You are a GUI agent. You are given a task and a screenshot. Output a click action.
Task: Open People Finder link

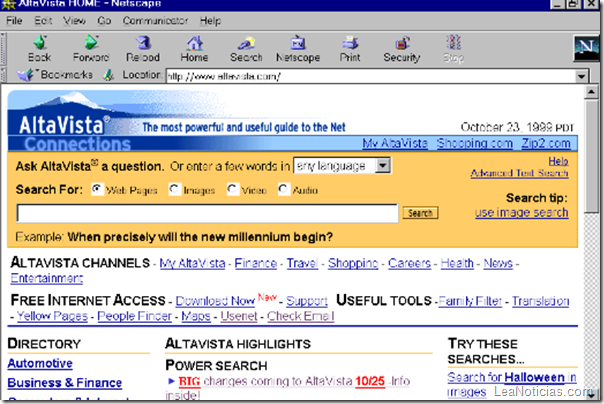coord(134,316)
